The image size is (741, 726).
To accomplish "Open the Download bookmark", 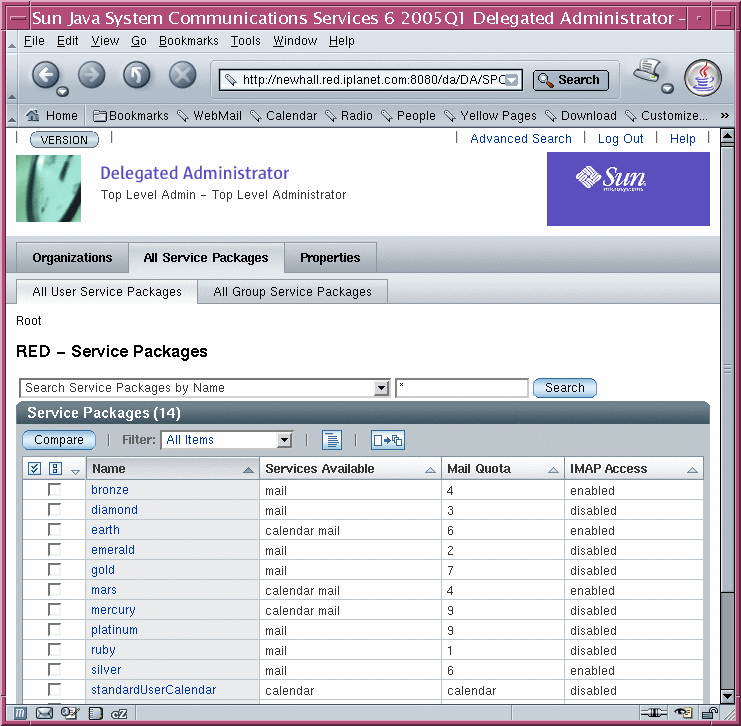I will [x=581, y=115].
